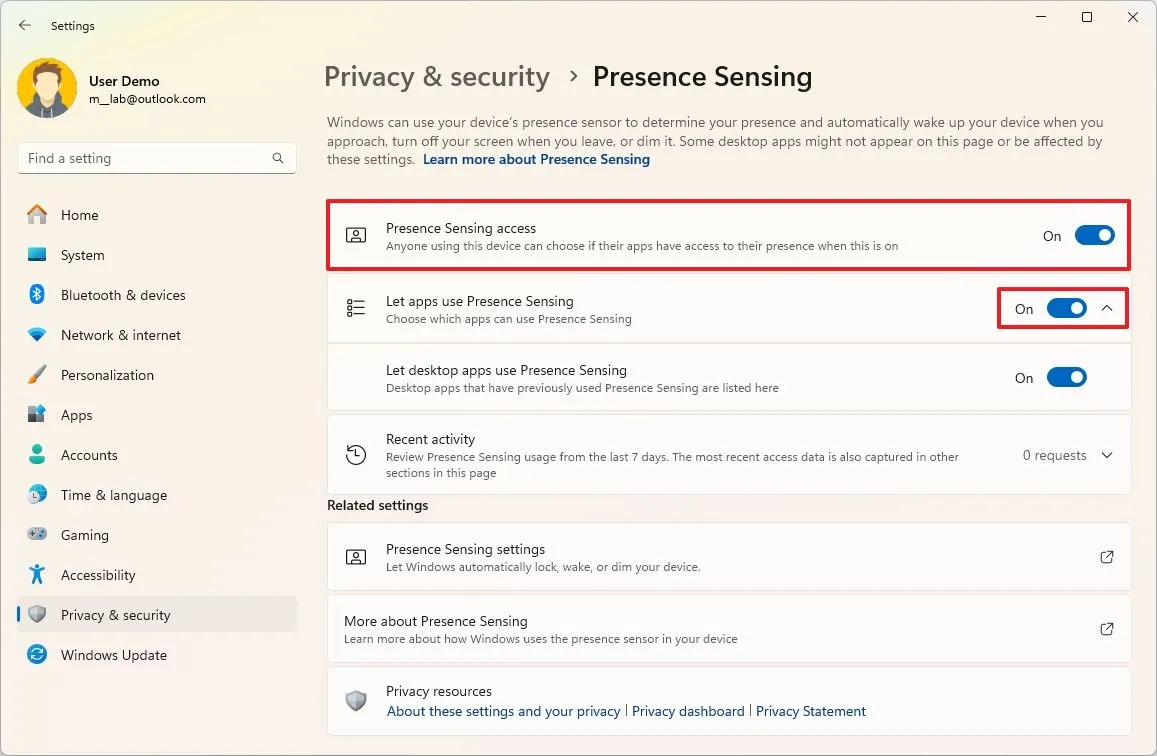This screenshot has width=1157, height=756.
Task: Click the Privacy & security breadcrumb
Action: (x=437, y=77)
